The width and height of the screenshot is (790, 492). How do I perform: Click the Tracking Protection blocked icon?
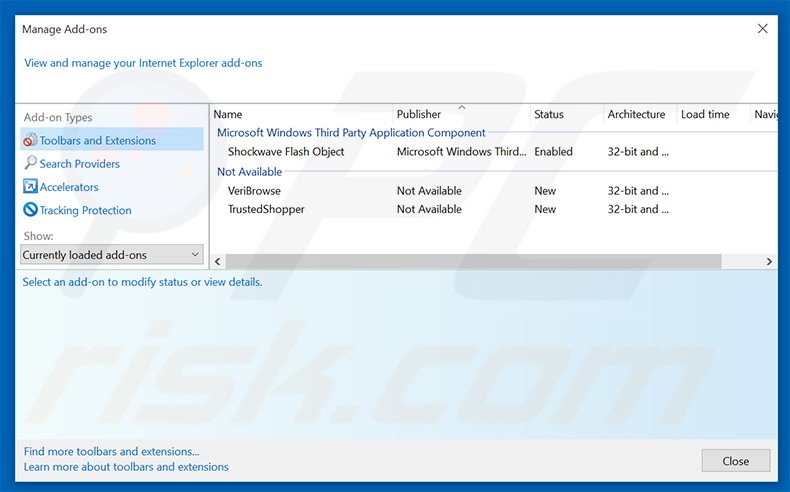(30, 209)
